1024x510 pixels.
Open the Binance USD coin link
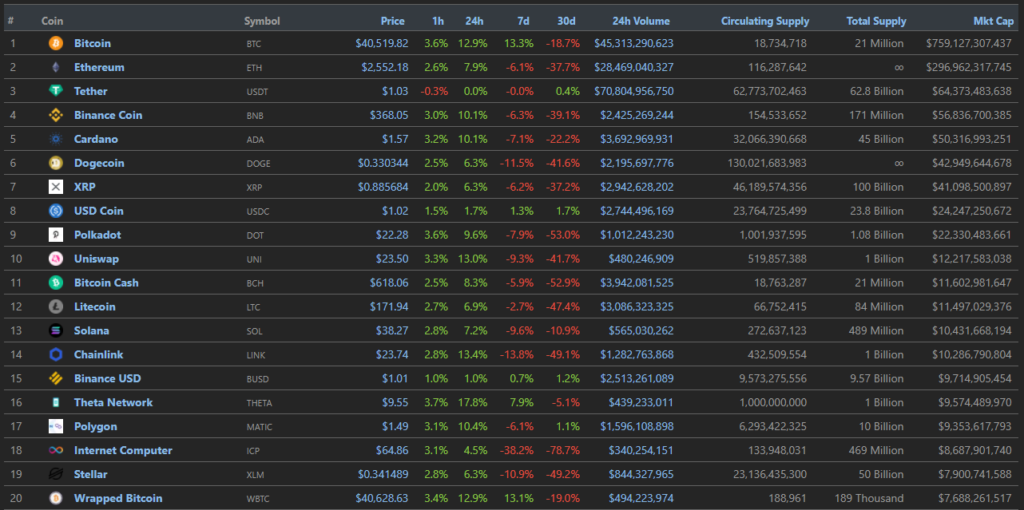tap(107, 379)
